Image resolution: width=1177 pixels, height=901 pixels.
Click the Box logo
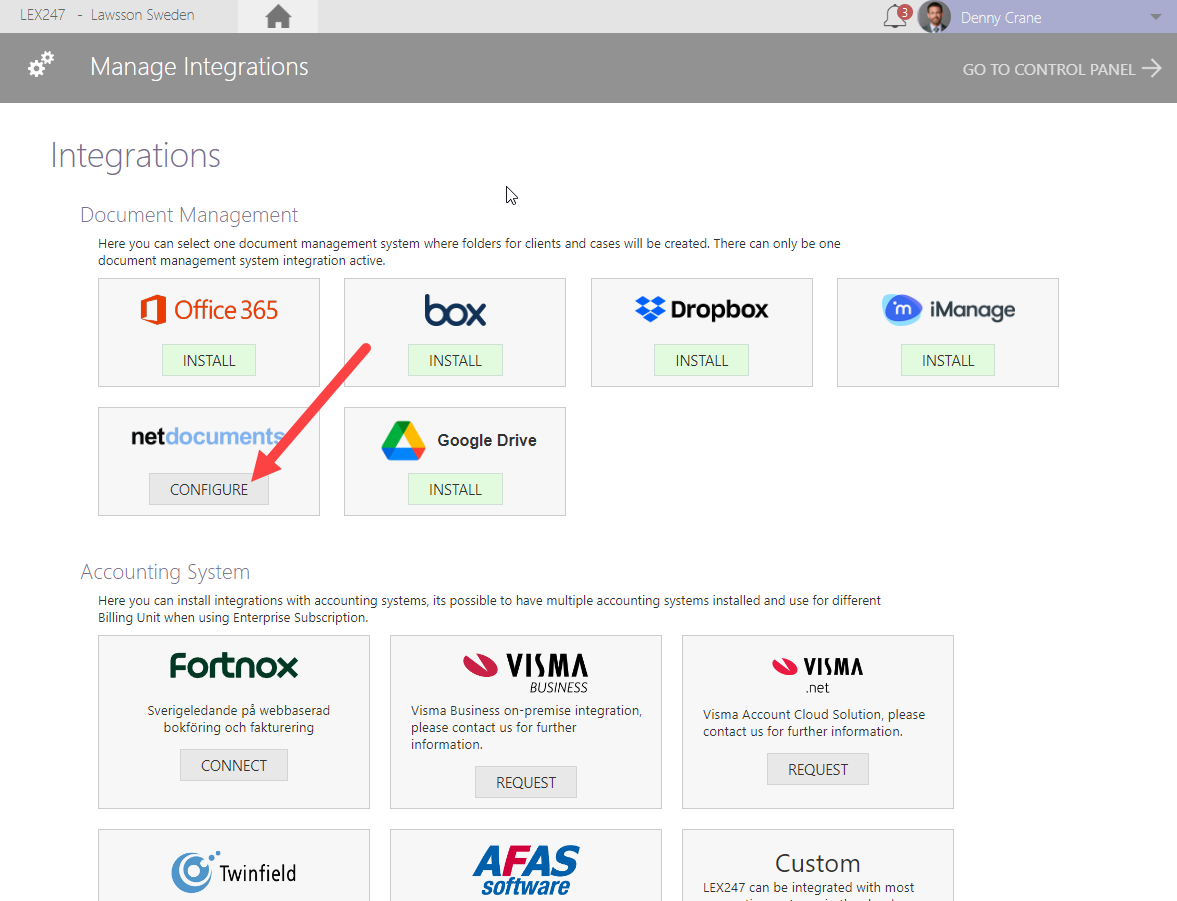coord(455,309)
